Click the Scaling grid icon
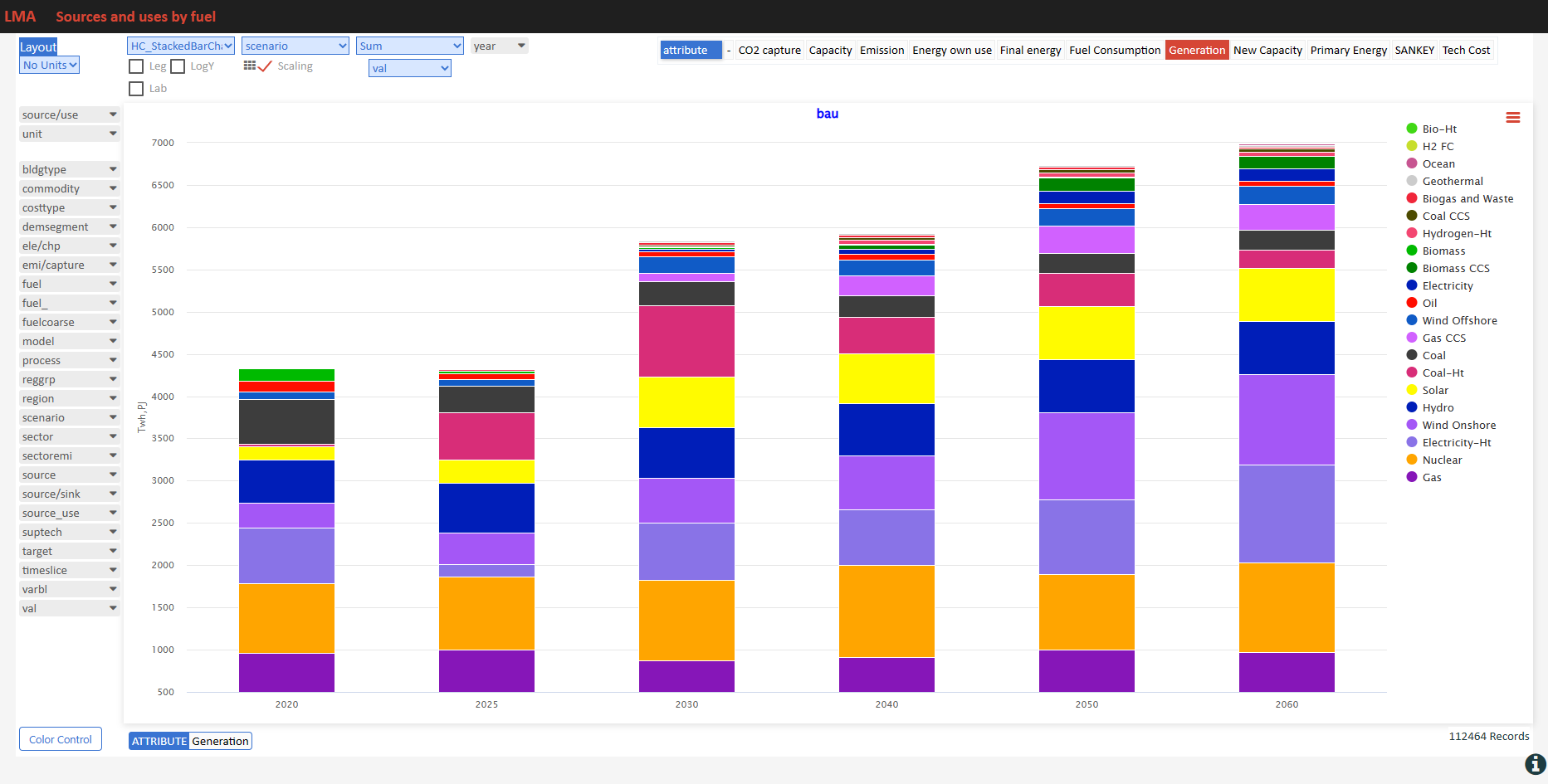Image resolution: width=1548 pixels, height=784 pixels. (x=250, y=66)
